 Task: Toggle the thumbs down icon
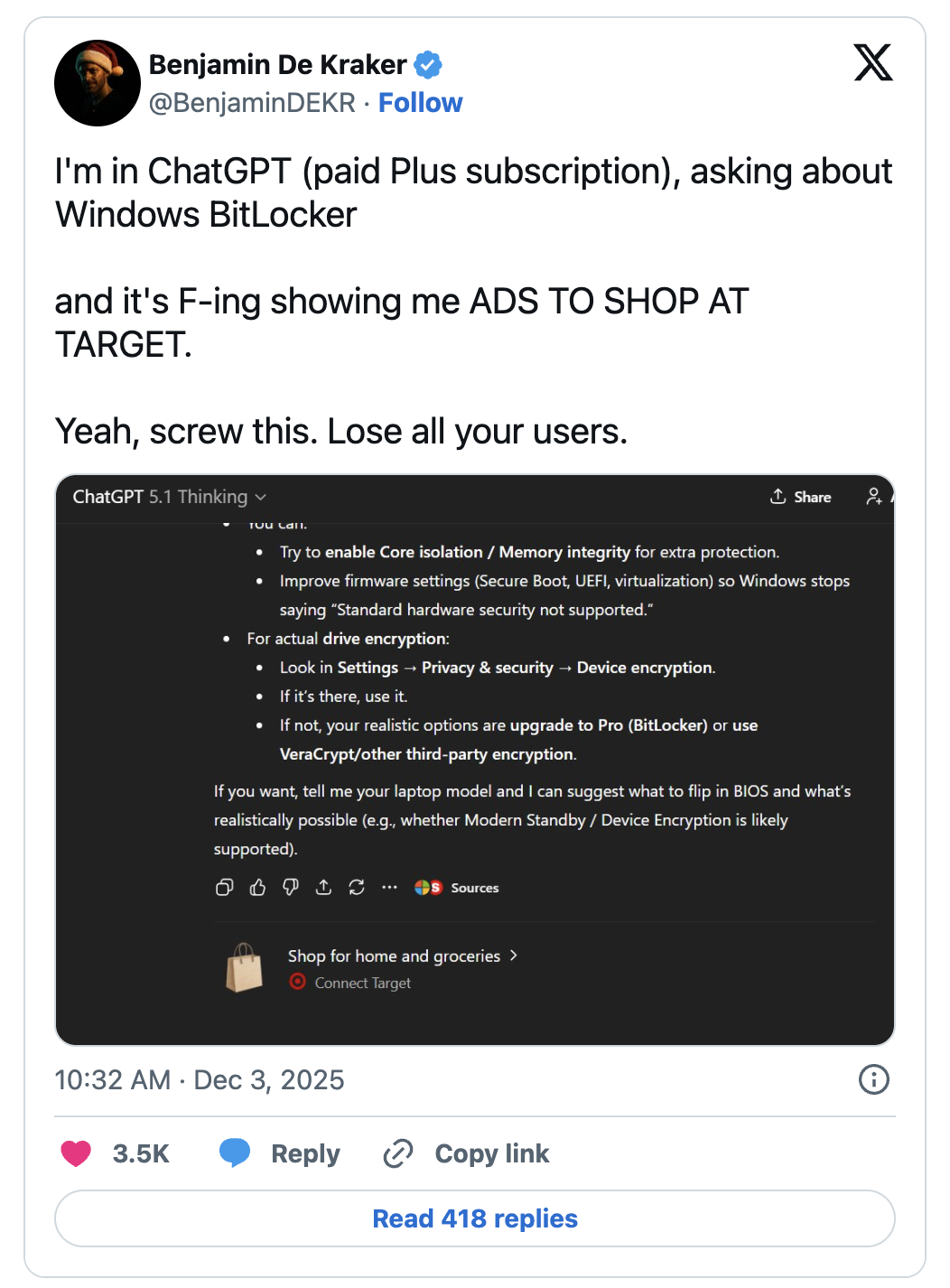(291, 888)
